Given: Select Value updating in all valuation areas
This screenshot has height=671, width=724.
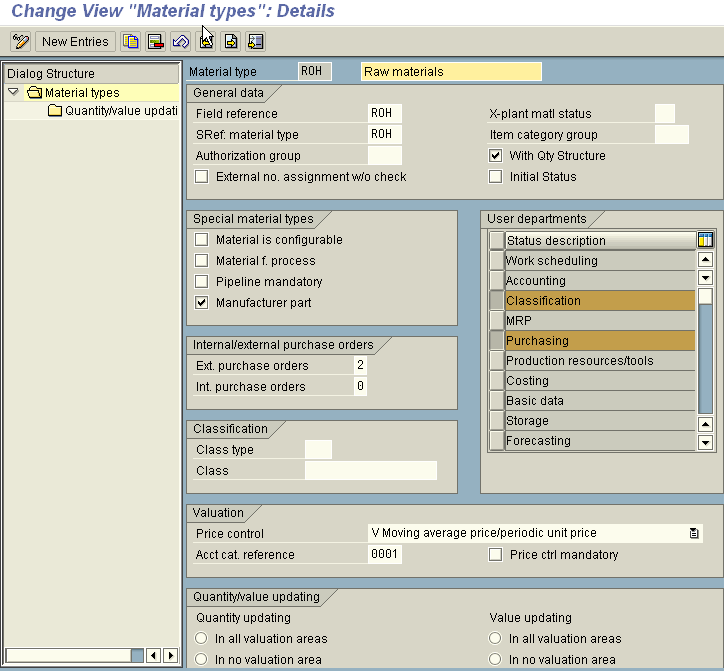Looking at the screenshot, I should tap(495, 638).
